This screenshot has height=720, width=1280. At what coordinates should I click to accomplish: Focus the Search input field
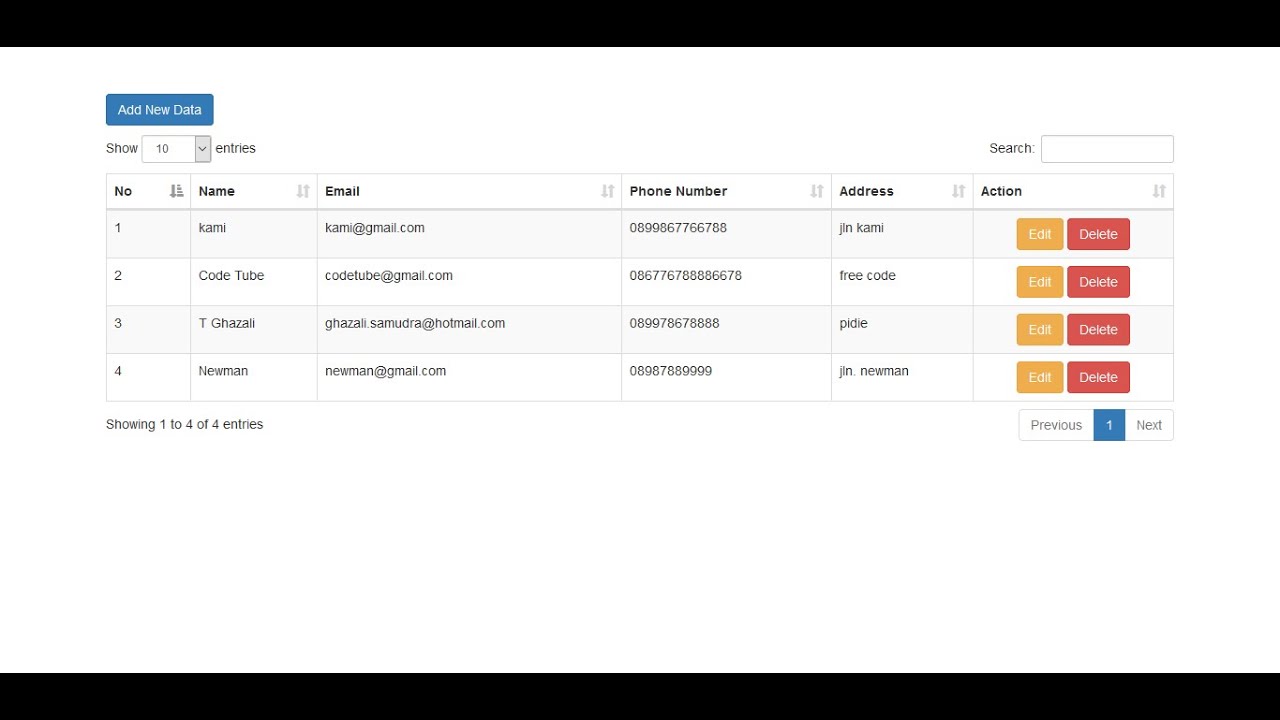coord(1107,149)
